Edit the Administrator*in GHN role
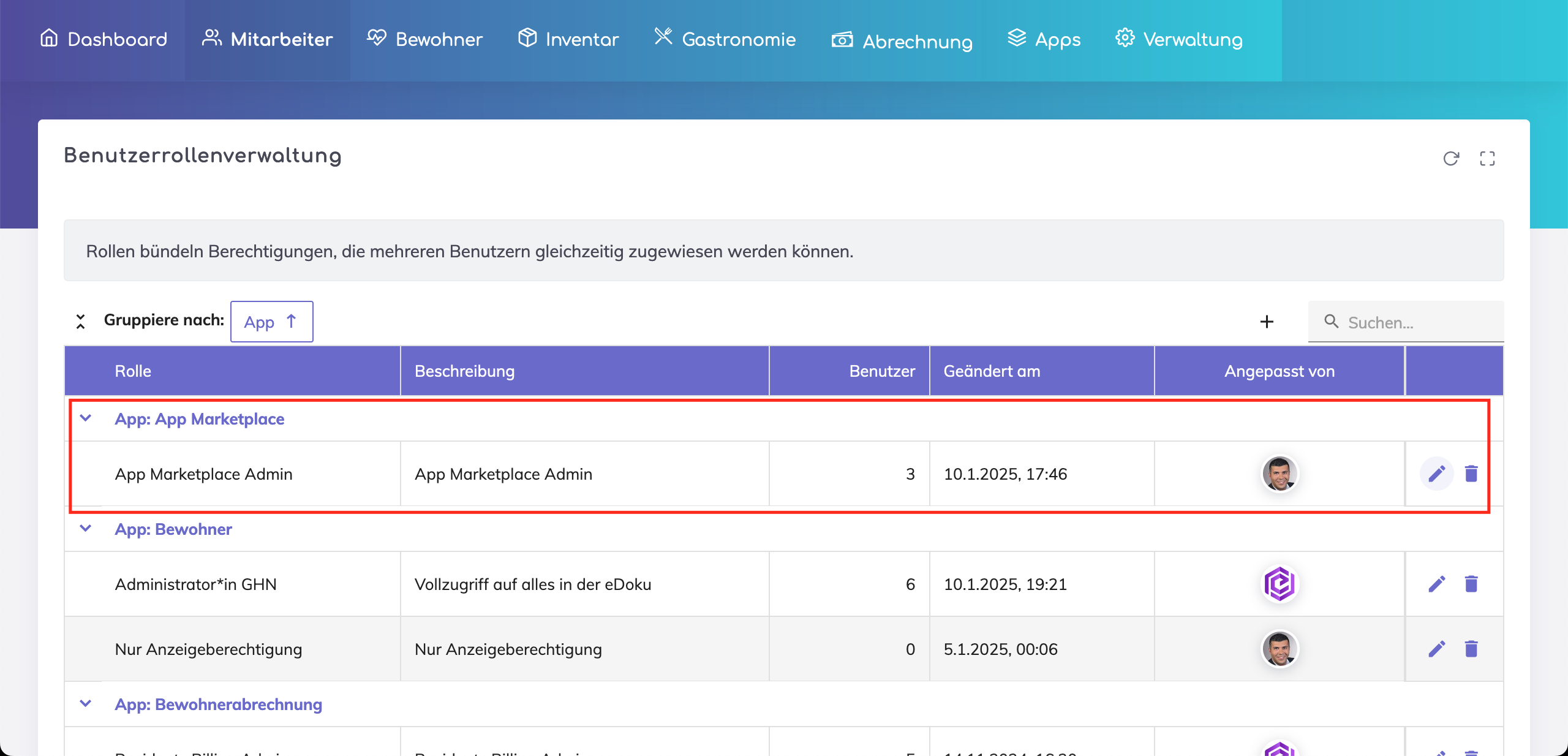1568x756 pixels. coord(1436,584)
